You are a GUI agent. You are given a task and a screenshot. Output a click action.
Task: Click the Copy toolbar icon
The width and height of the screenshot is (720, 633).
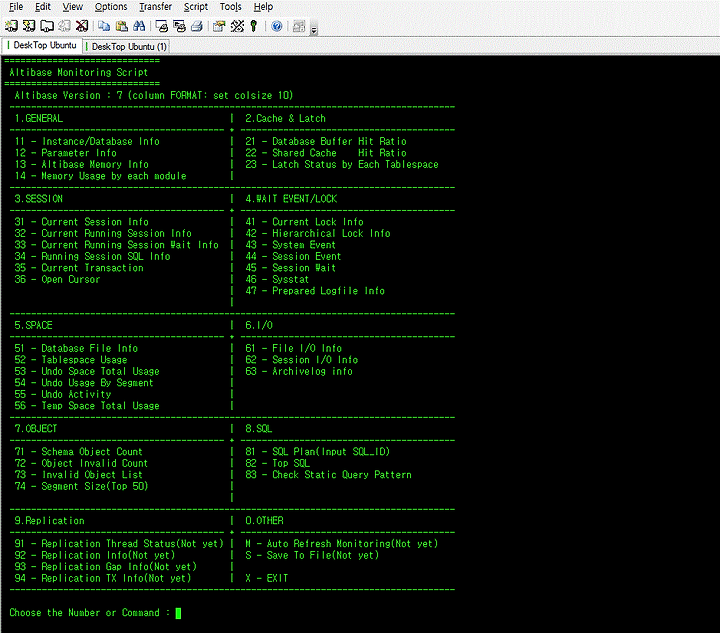coord(104,26)
